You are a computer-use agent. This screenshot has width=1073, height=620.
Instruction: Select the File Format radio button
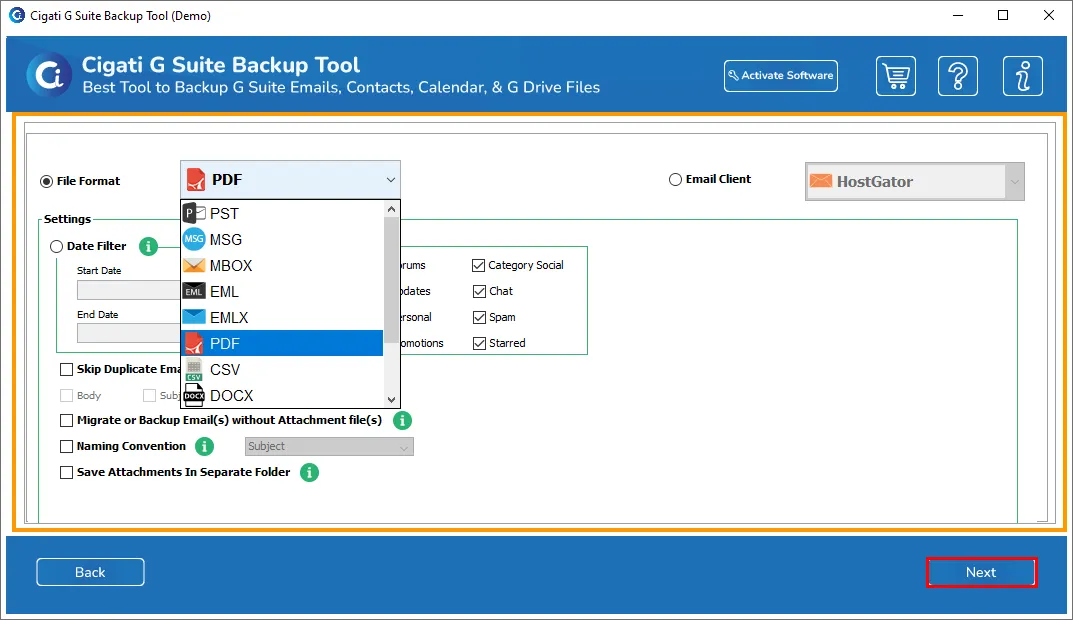(47, 181)
